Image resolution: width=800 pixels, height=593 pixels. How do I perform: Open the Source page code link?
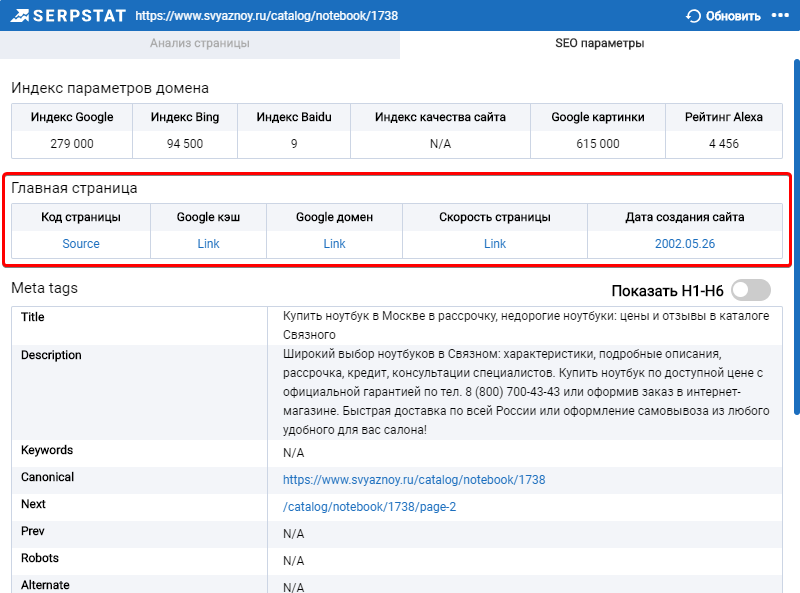(81, 244)
